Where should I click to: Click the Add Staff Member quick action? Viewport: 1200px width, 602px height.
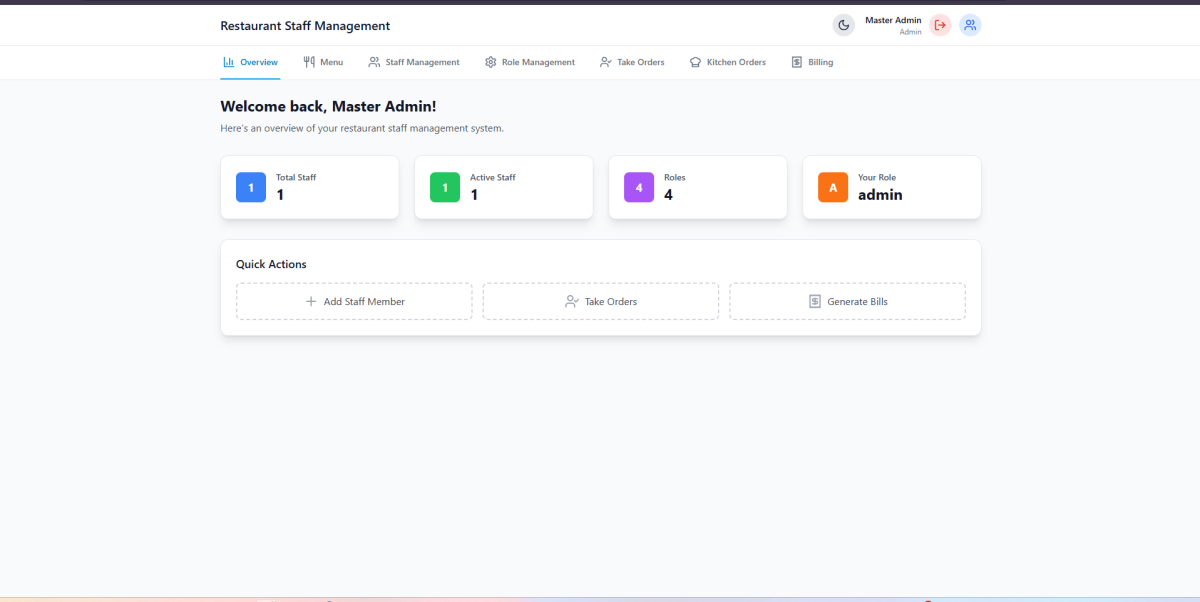click(x=354, y=301)
